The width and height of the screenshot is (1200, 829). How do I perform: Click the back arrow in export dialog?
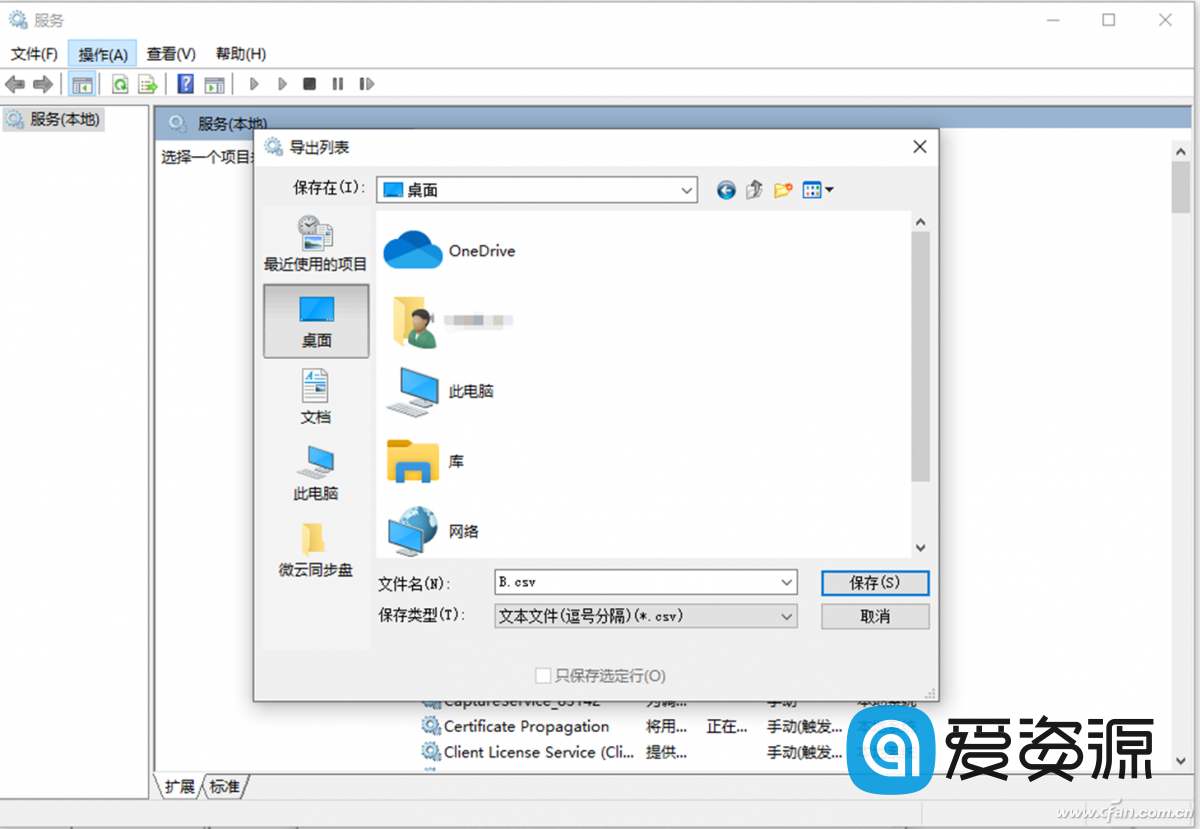coord(726,190)
